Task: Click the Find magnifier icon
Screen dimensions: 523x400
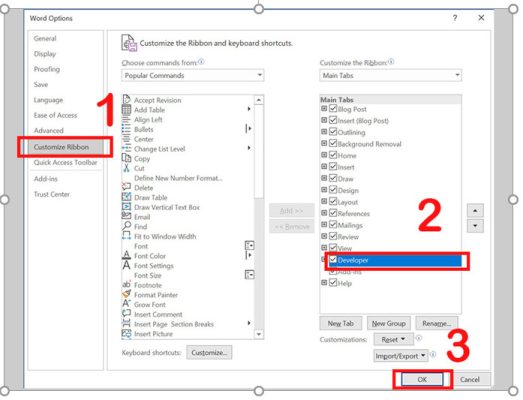Action: [126, 226]
